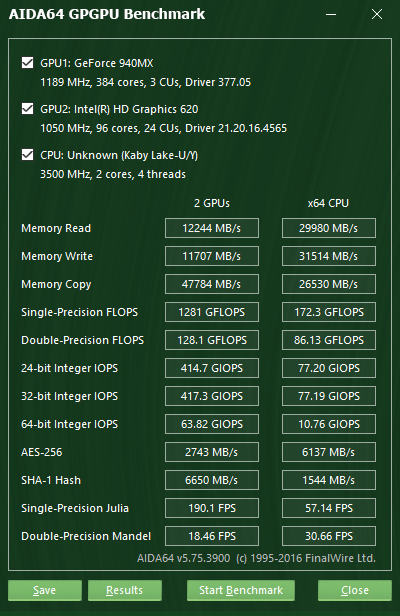Disable the CPU Kaby Lake-U/Y checkbox

pos(27,155)
